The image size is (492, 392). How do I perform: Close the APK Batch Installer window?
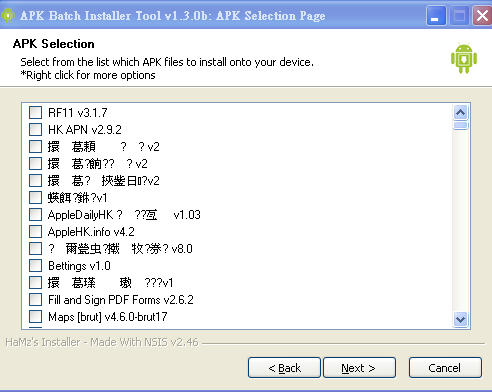click(482, 15)
